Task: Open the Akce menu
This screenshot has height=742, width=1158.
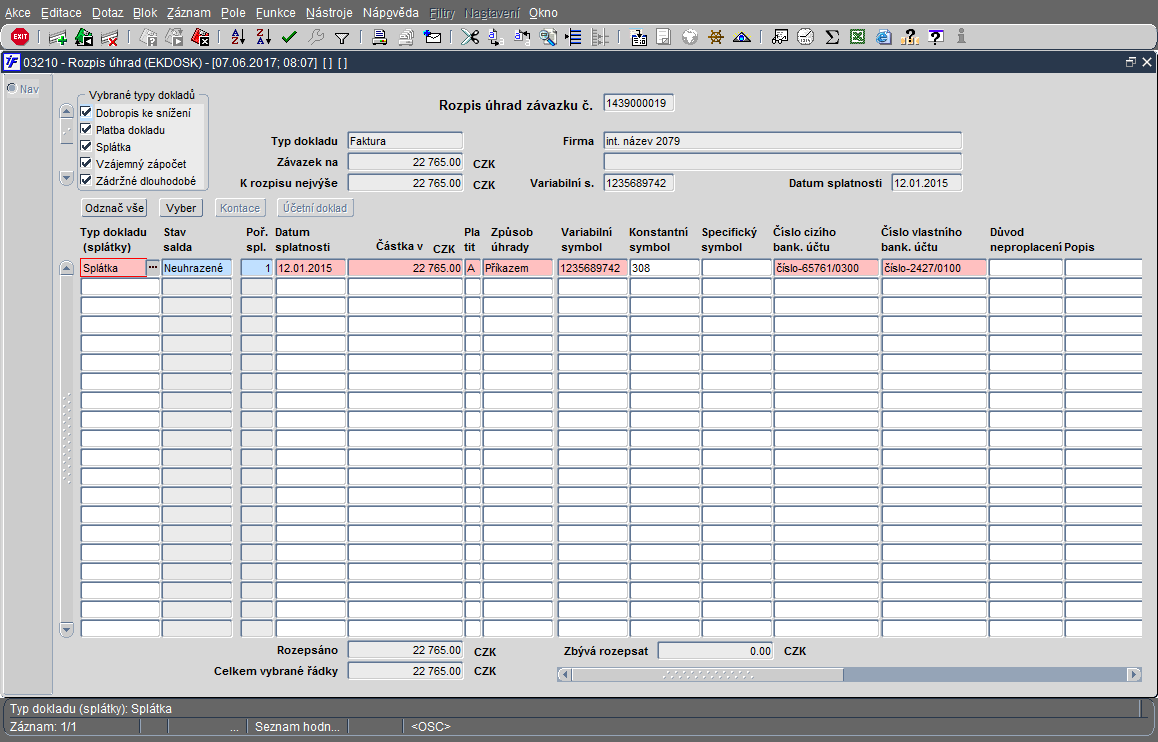Action: 18,13
